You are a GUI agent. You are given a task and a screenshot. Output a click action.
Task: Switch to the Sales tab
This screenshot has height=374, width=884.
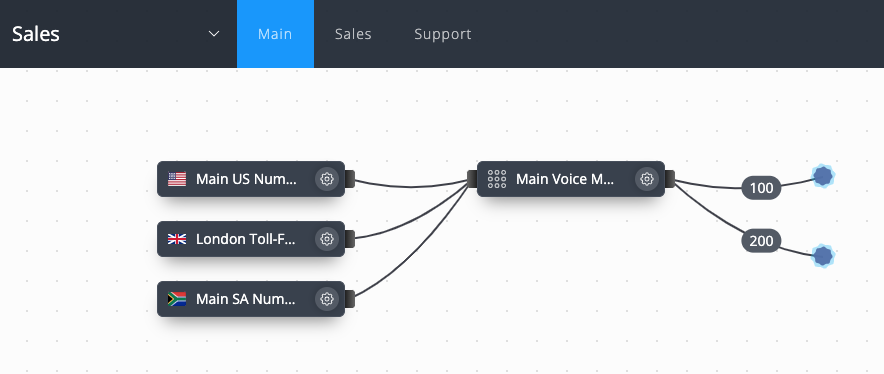(x=353, y=34)
